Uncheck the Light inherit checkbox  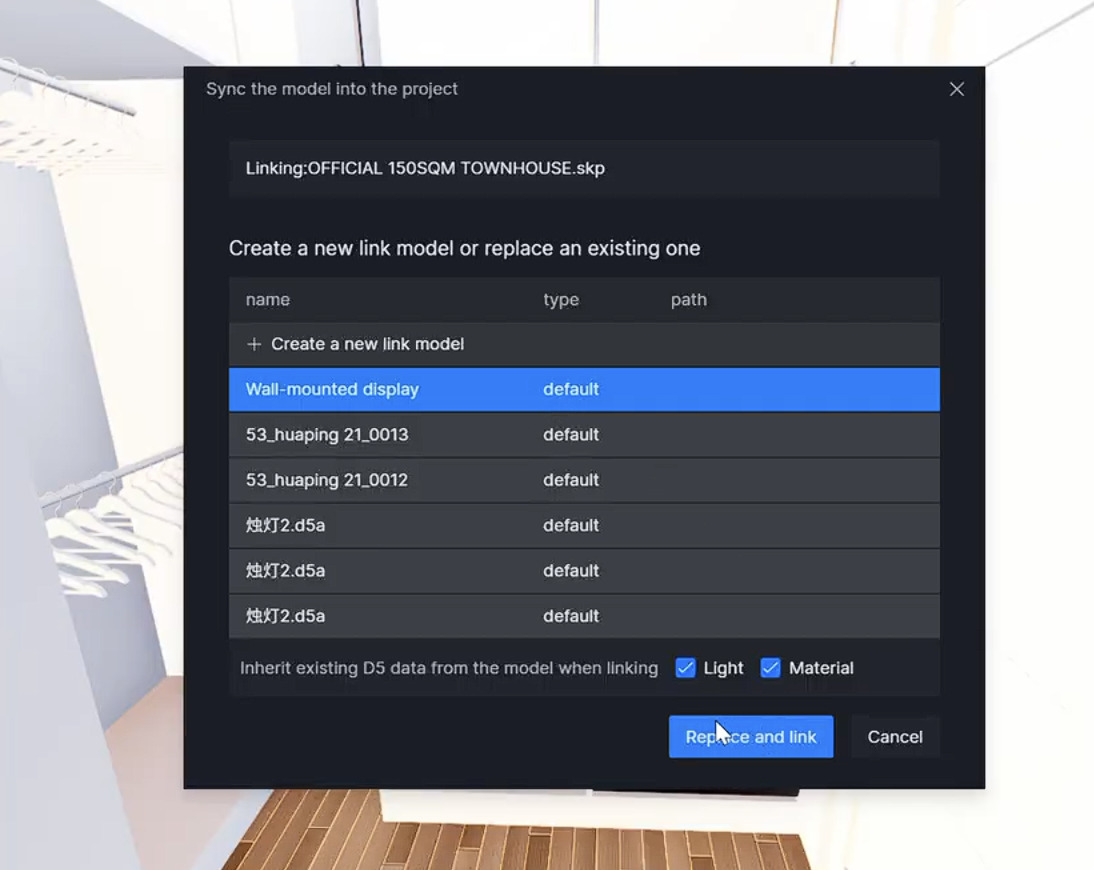pos(685,668)
